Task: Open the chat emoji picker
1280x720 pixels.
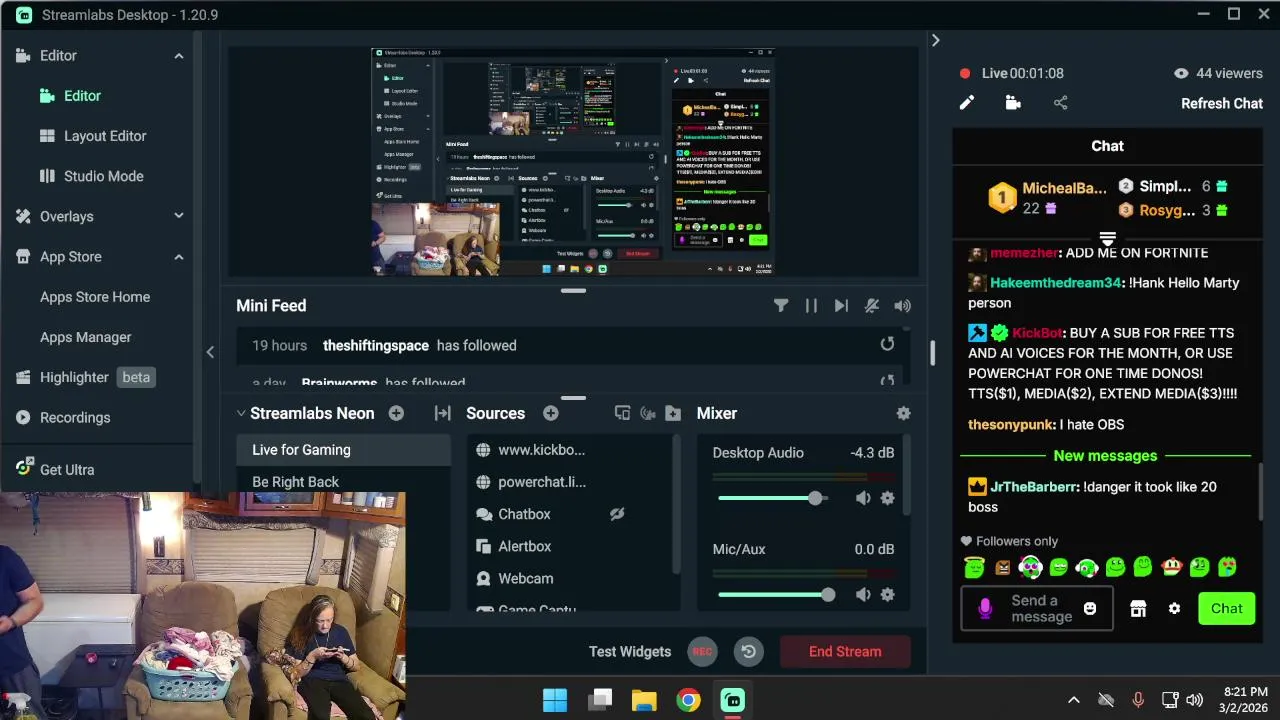Action: point(1090,609)
